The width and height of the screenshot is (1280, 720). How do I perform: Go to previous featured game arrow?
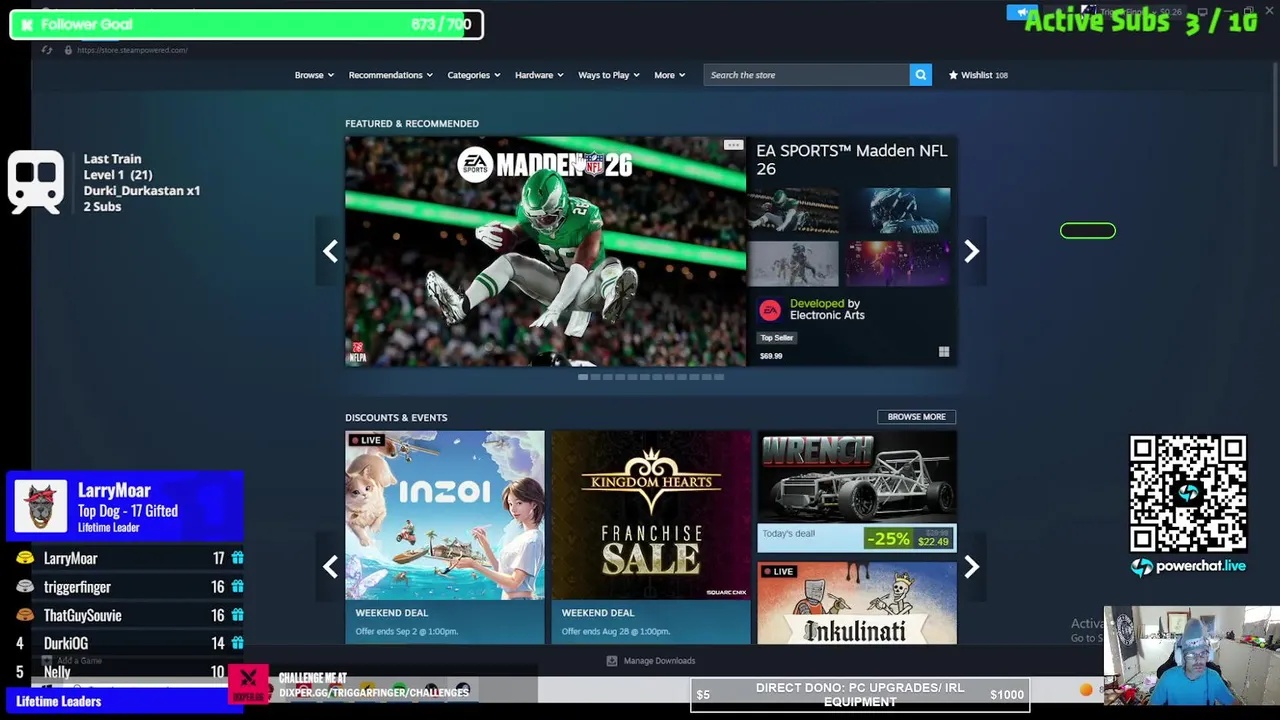(x=330, y=251)
